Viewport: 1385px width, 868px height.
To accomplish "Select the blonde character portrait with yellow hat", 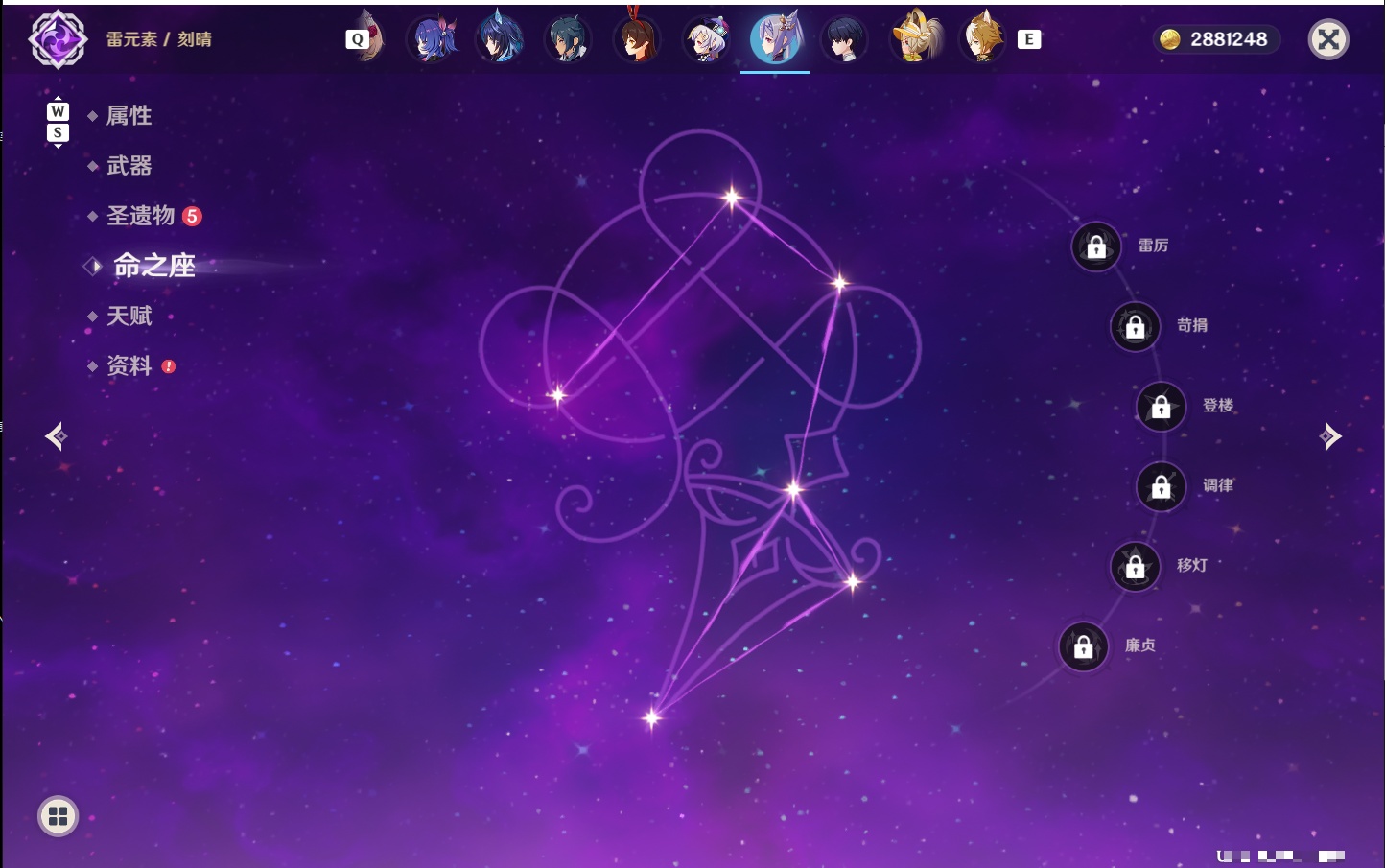I will coord(914,37).
